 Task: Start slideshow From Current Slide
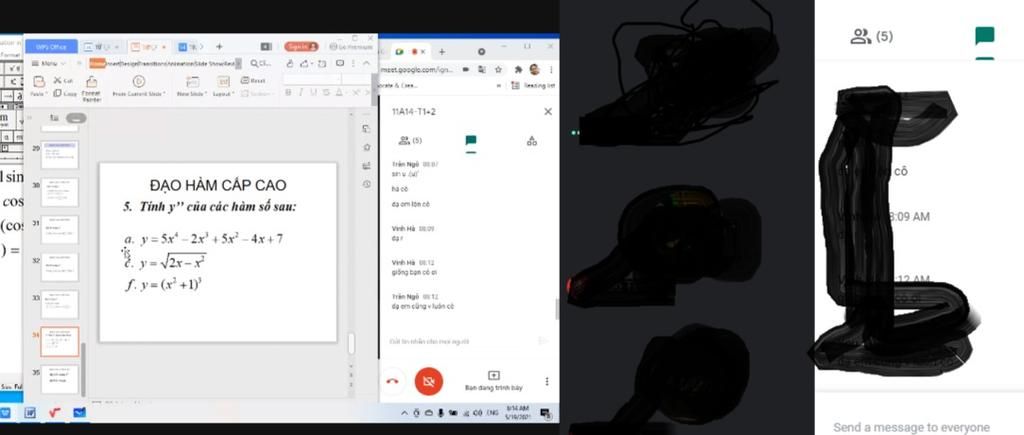tap(138, 86)
